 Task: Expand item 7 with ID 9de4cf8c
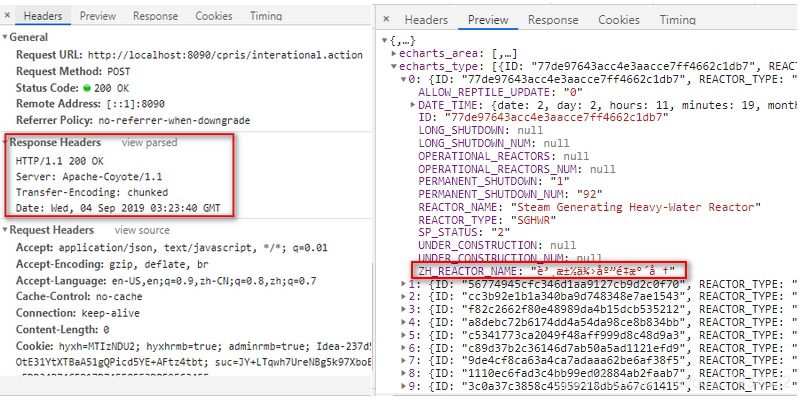[x=404, y=360]
